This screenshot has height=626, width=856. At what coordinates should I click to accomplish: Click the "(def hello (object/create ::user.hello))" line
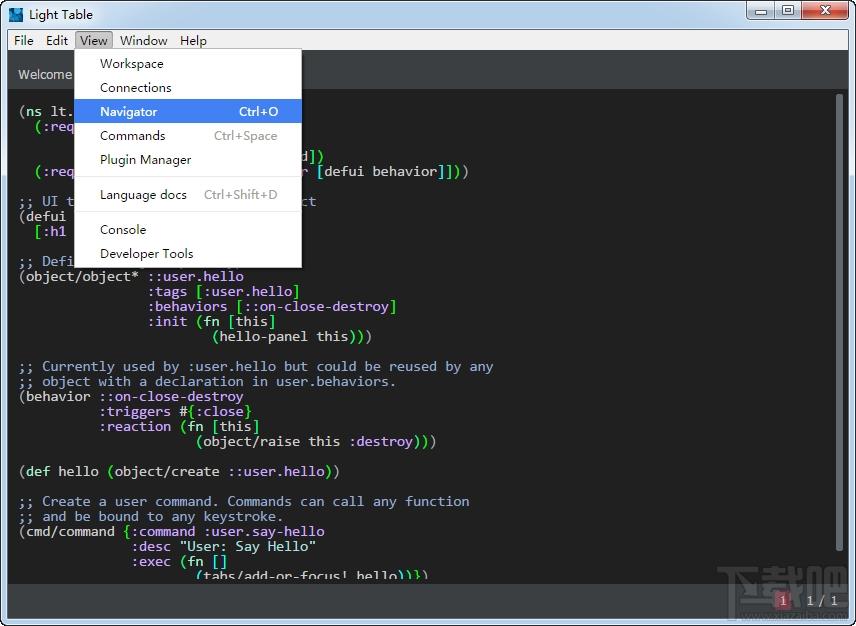(179, 472)
